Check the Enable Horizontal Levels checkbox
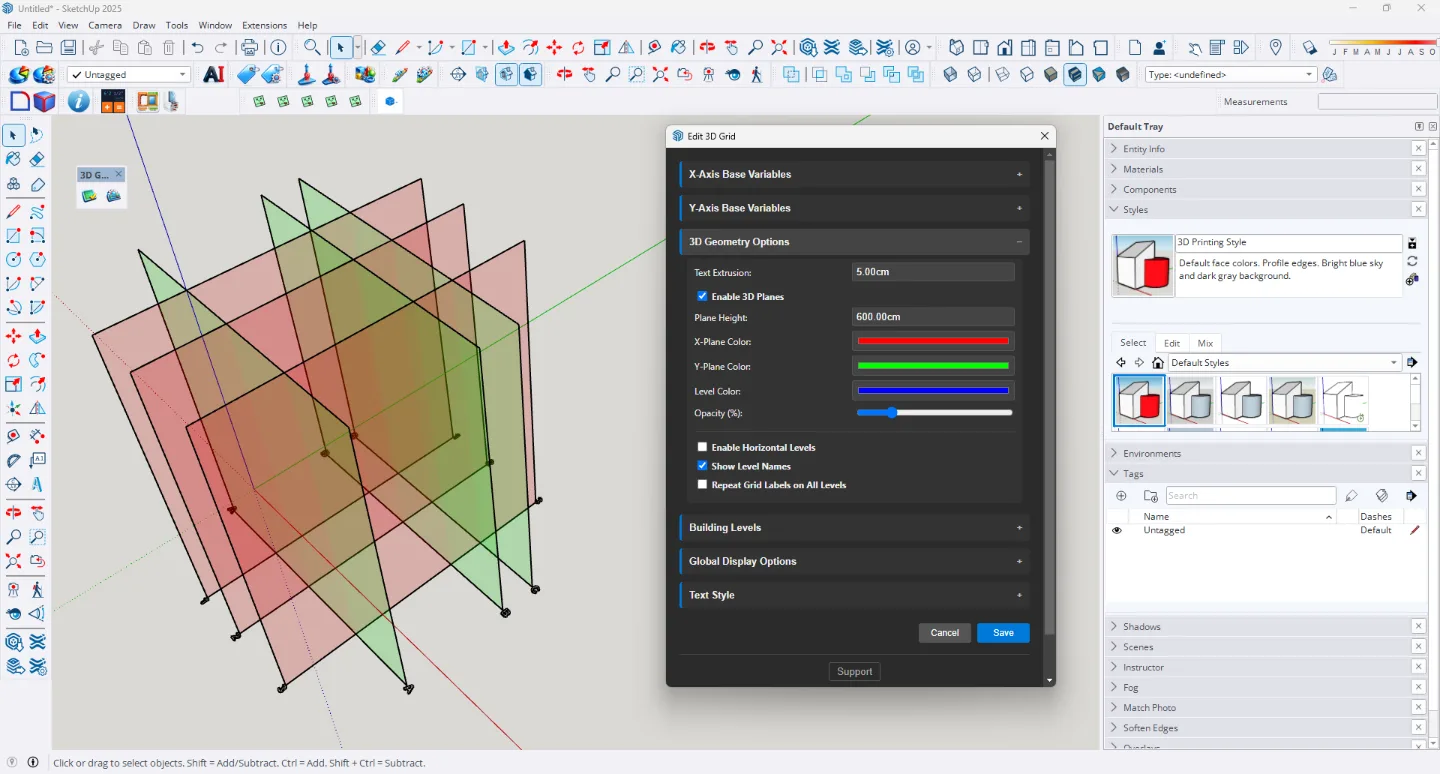This screenshot has height=774, width=1440. coord(702,447)
